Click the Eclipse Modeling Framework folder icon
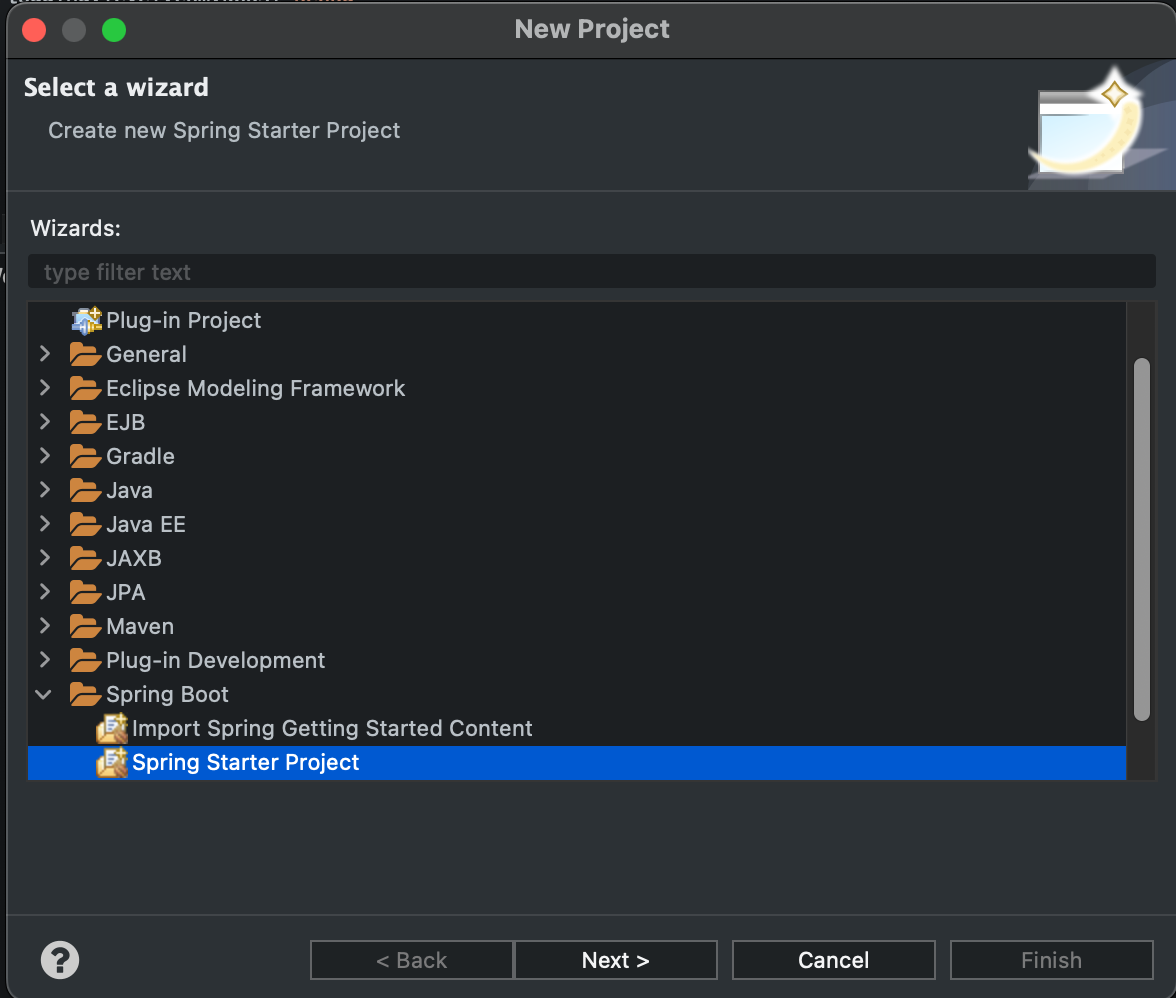Image resolution: width=1176 pixels, height=998 pixels. (x=85, y=388)
